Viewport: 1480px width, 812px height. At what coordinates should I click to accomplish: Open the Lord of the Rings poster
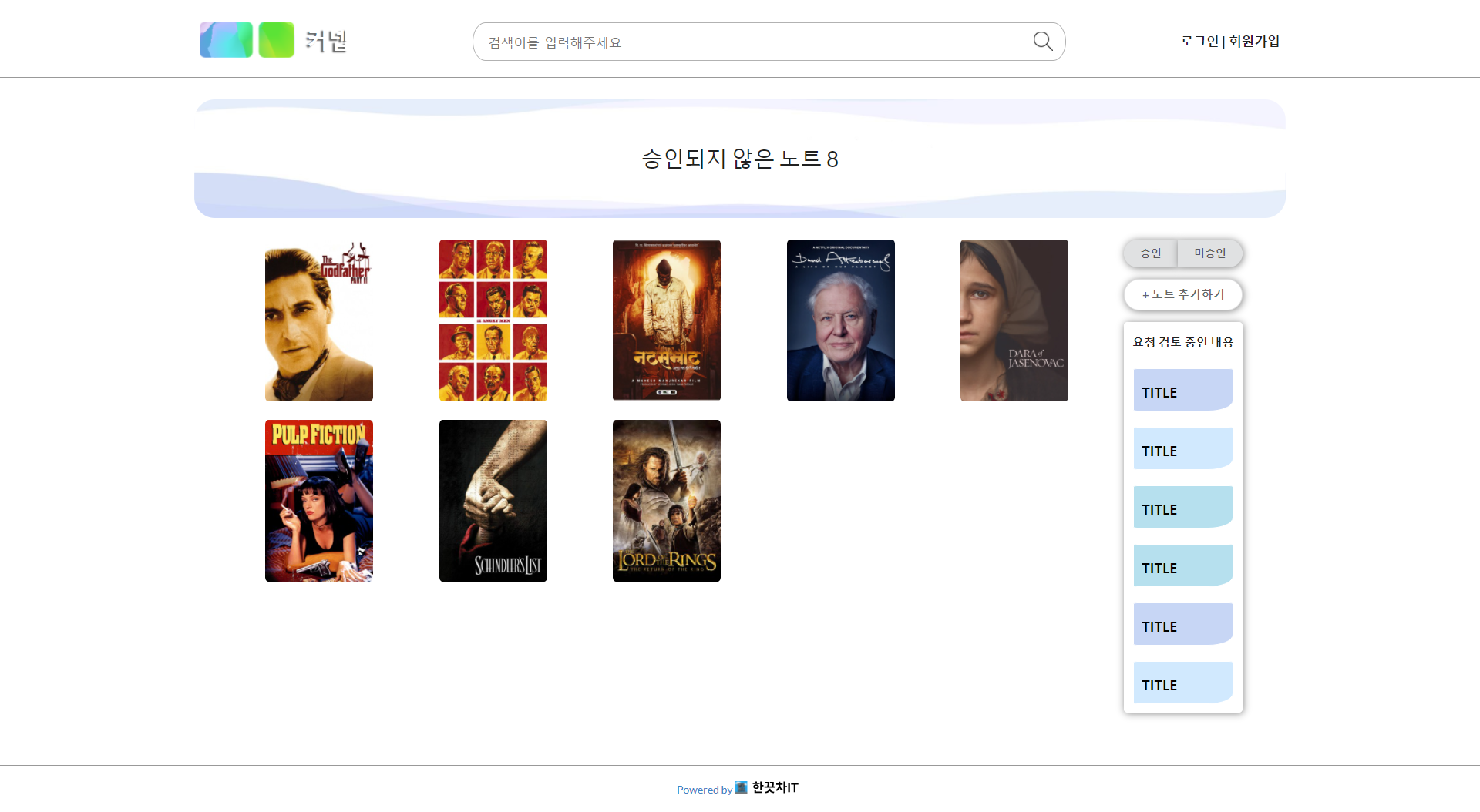667,501
